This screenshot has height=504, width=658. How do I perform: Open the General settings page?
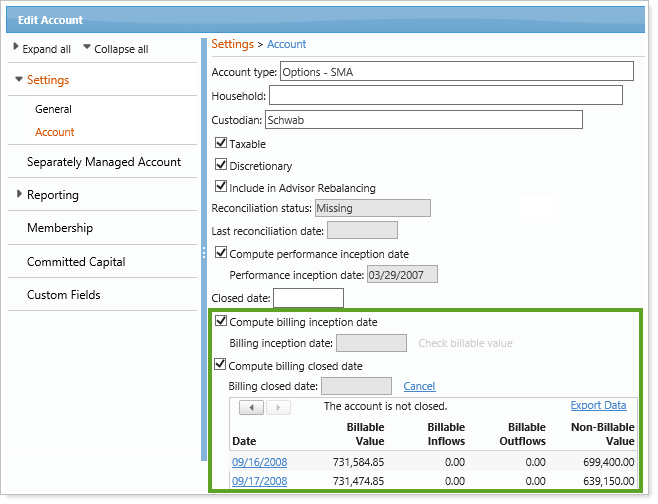pyautogui.click(x=53, y=109)
